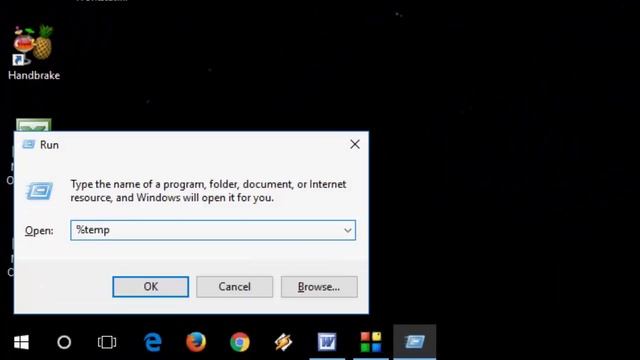Cancel the Run dialog
Screen dimensions: 640x360
pyautogui.click(x=234, y=287)
